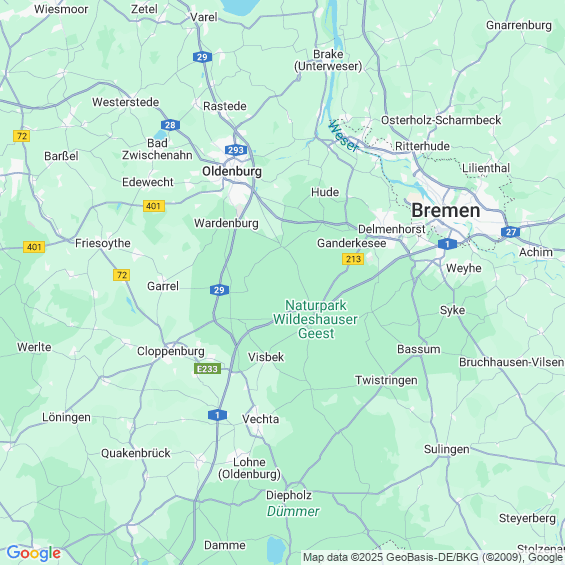The width and height of the screenshot is (565, 565).
Task: Click the A29 shield near Garrel
Action: [219, 290]
